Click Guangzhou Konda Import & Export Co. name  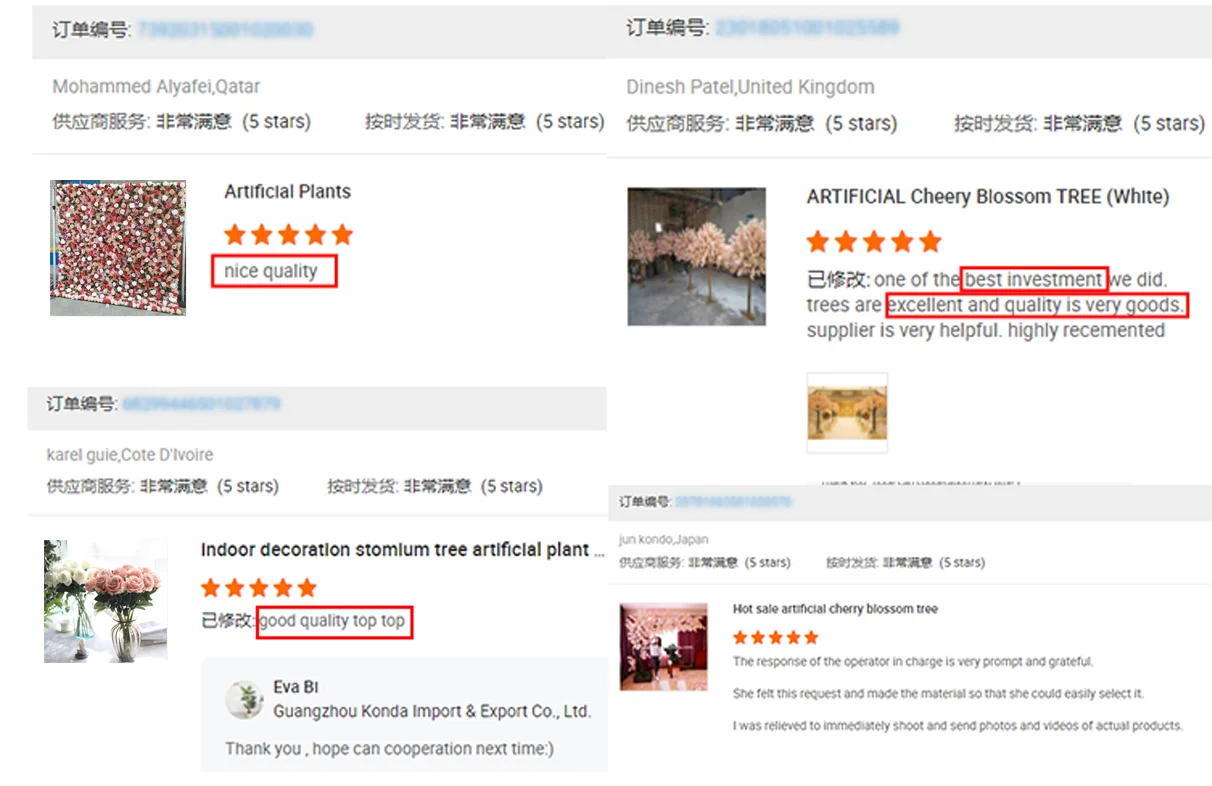pyautogui.click(x=432, y=712)
